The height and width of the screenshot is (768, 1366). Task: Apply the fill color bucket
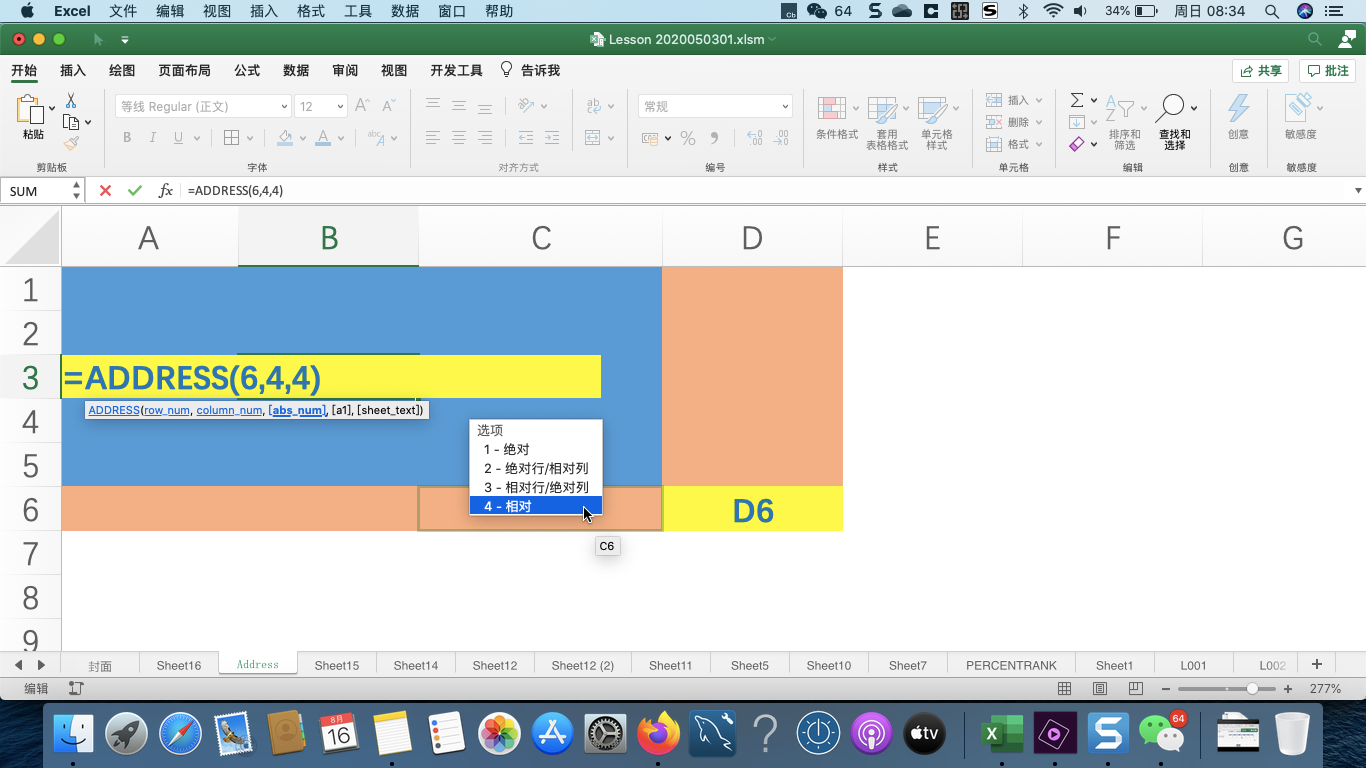[286, 138]
